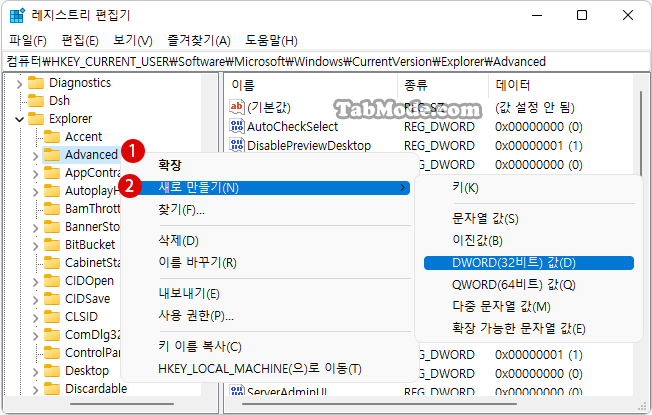Click the AutoCheckSelect DWORD icon
This screenshot has height=415, width=652.
pyautogui.click(x=237, y=126)
